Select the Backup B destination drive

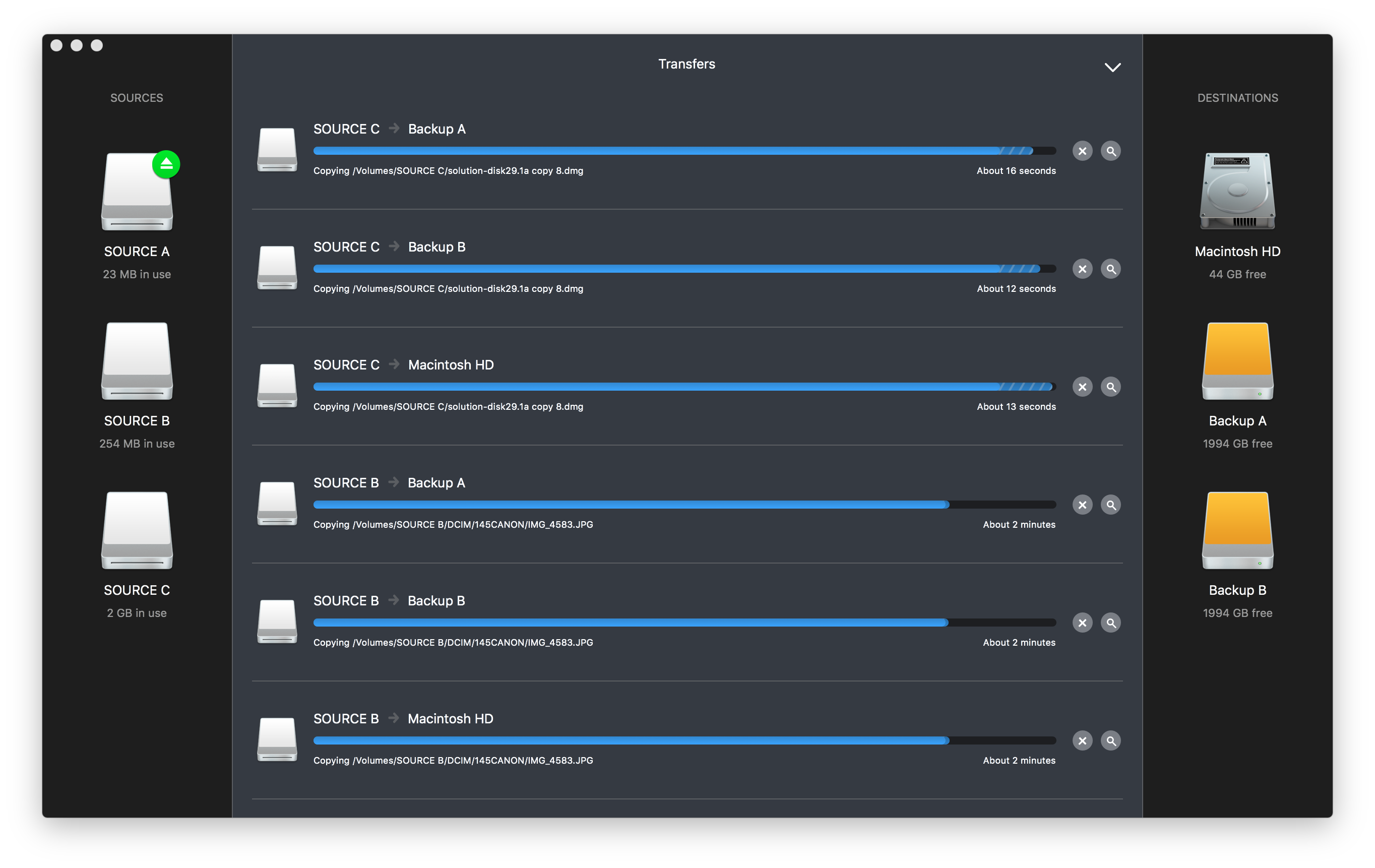1237,530
